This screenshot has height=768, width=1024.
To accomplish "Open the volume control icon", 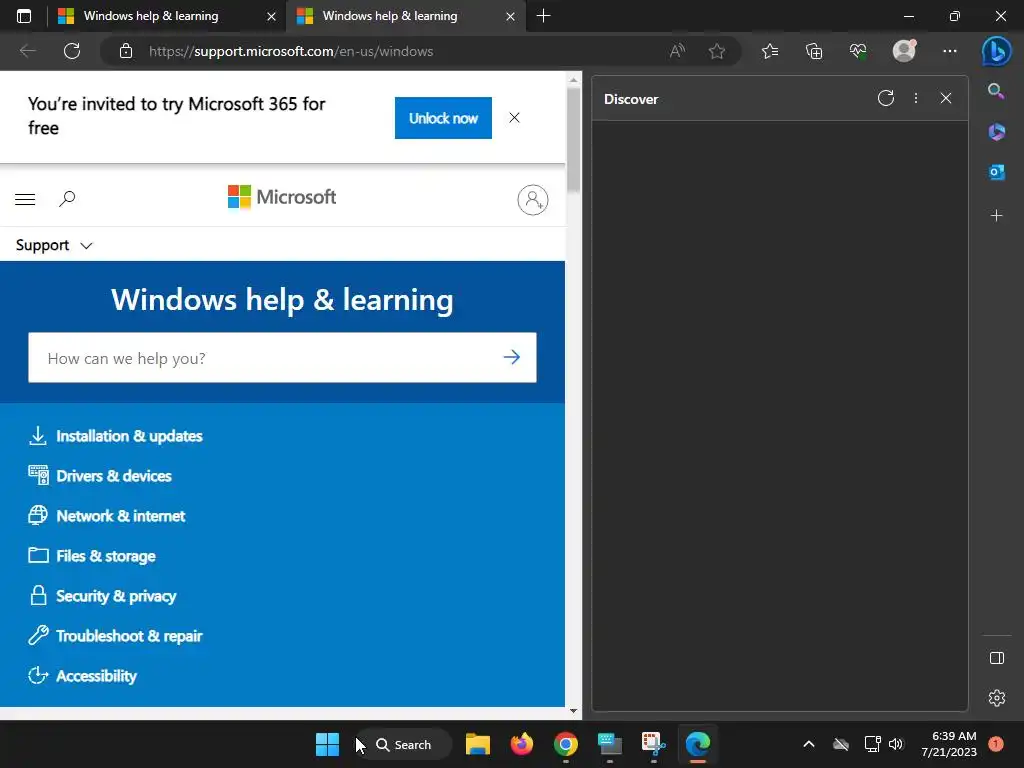I will [x=896, y=744].
